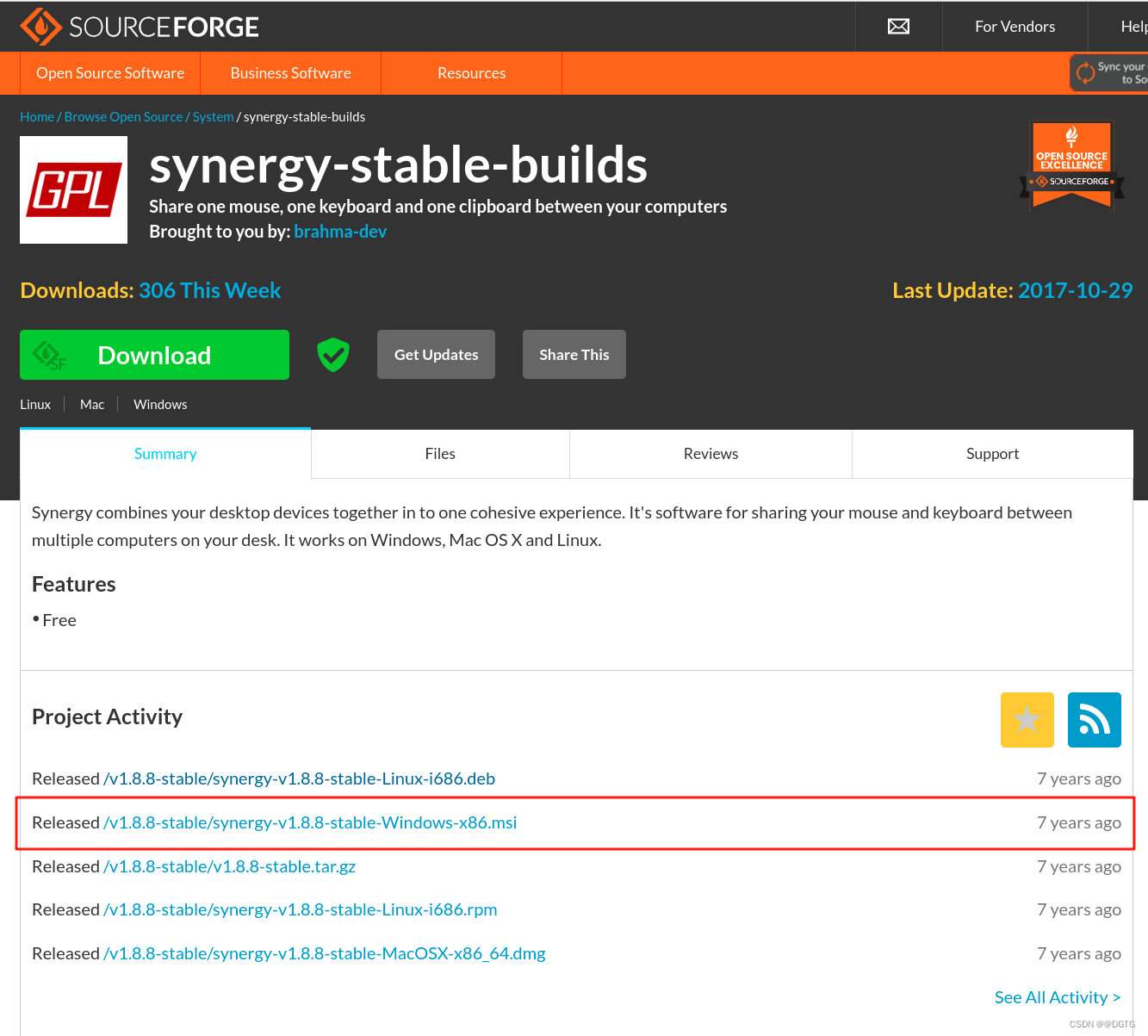Viewport: 1148px width, 1036px height.
Task: Open Browse Open Source breadcrumb link
Action: coord(123,117)
